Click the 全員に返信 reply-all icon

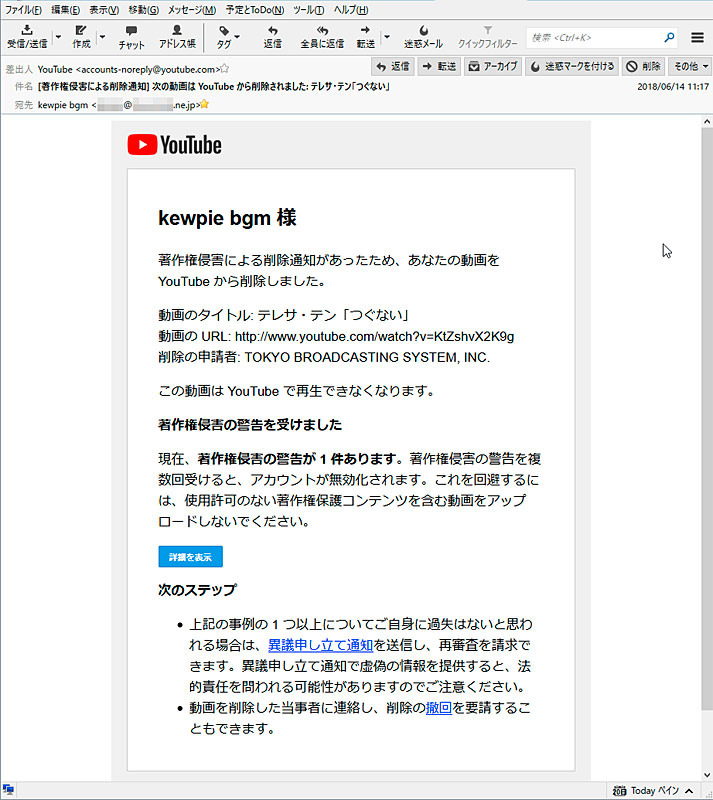point(322,31)
